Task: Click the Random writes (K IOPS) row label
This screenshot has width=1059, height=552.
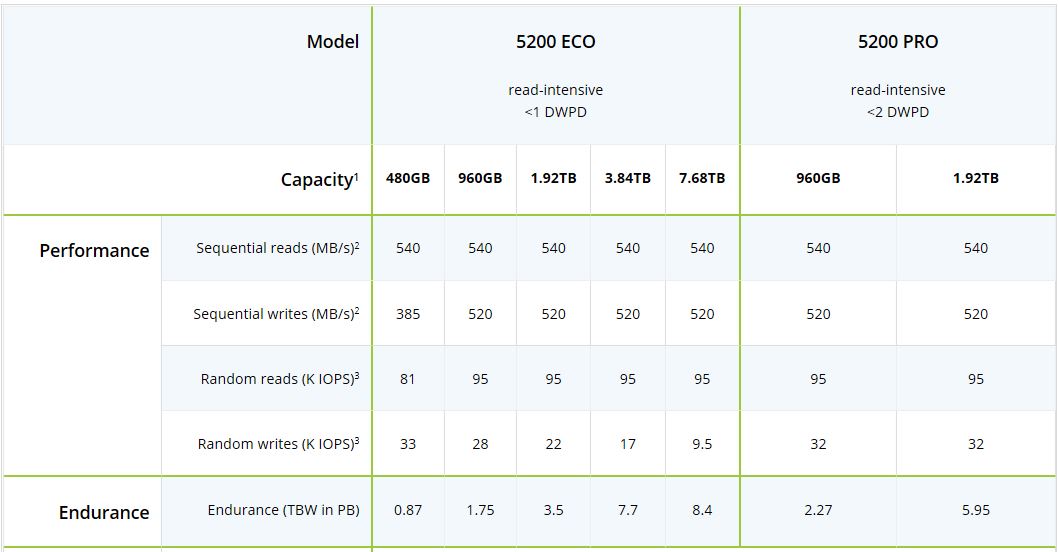Action: 278,444
